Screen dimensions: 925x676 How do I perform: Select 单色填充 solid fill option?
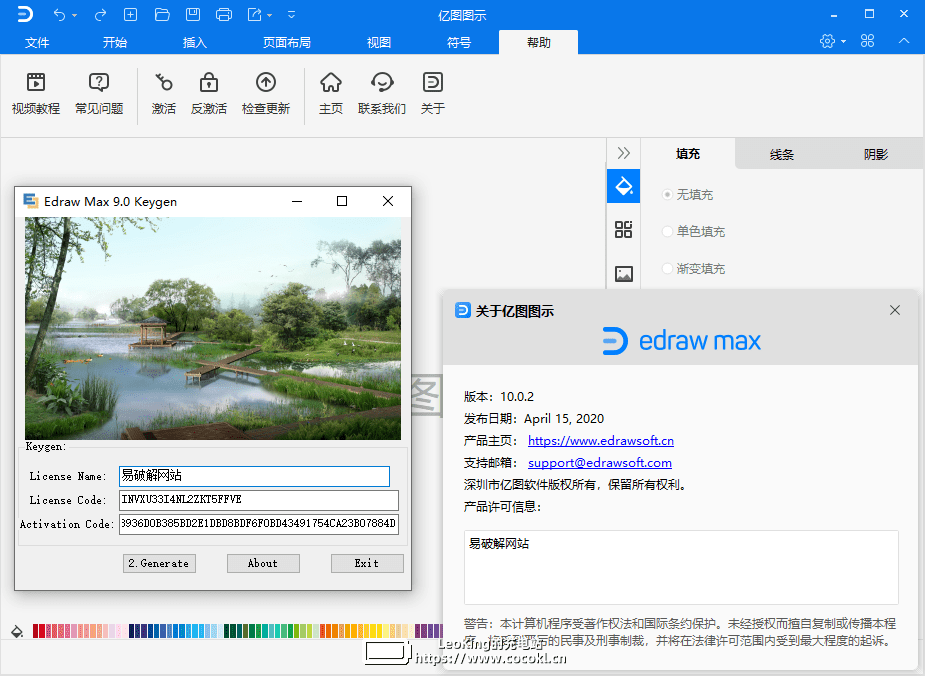tap(693, 231)
